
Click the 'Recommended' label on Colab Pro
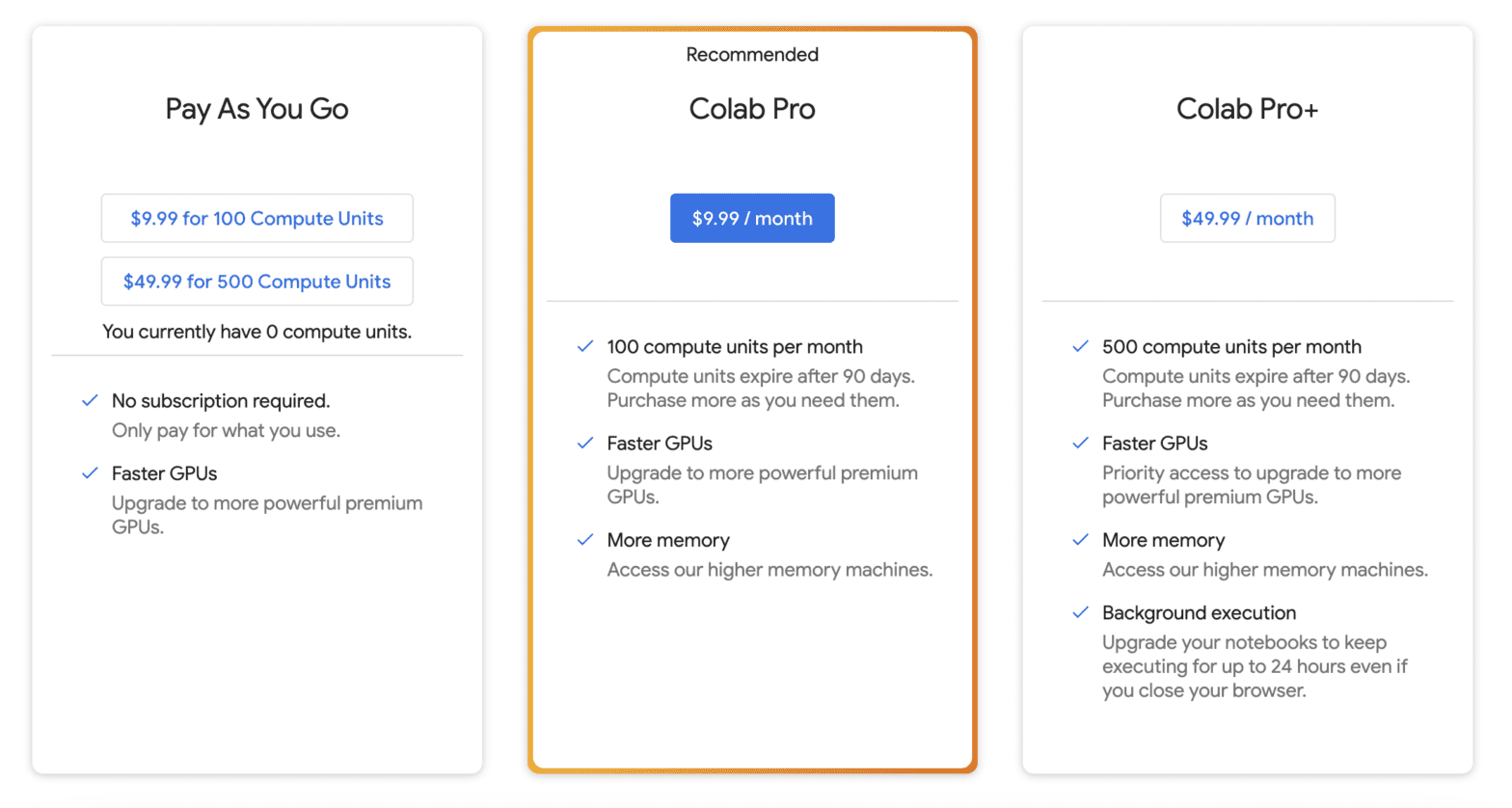pos(751,55)
